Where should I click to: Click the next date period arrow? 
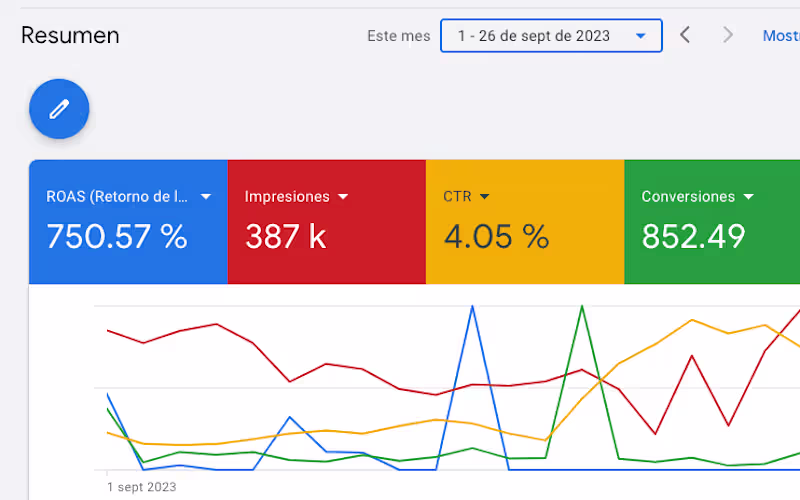[728, 35]
